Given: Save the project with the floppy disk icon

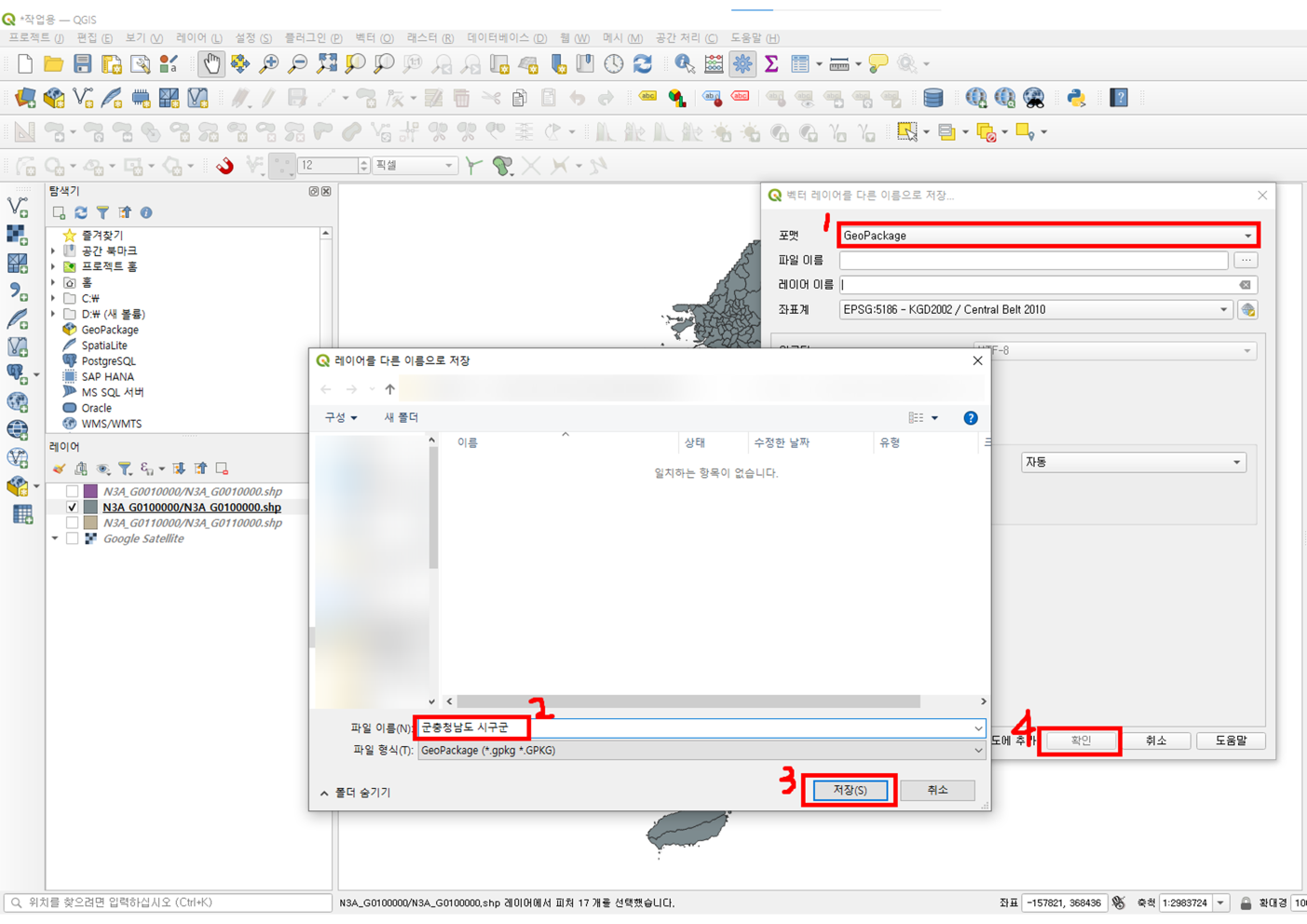Looking at the screenshot, I should click(83, 64).
